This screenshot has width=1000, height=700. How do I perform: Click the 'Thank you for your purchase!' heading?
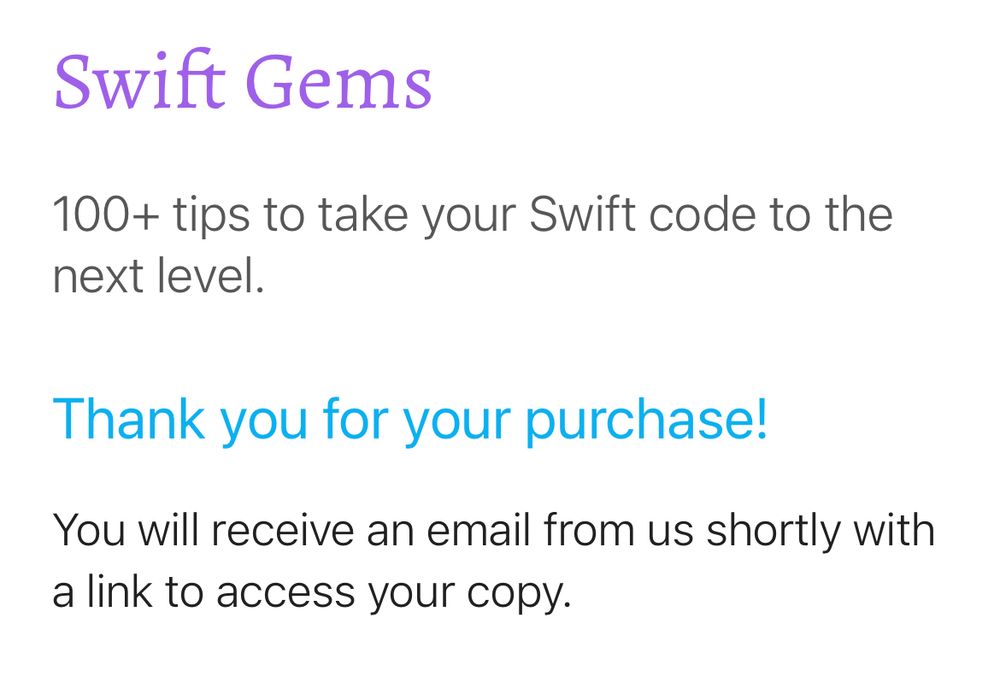410,420
